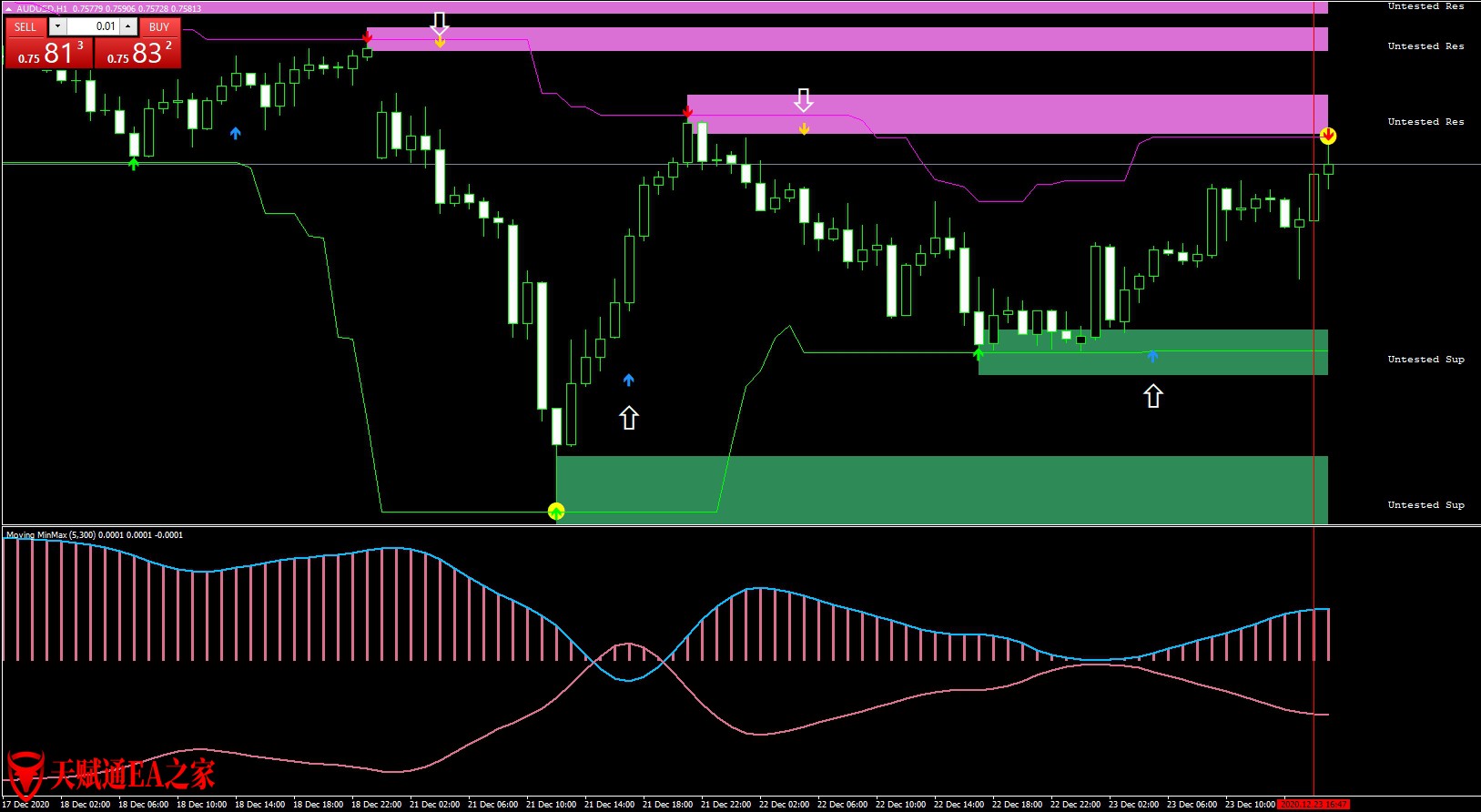Click the SELL one-click trading button
The height and width of the screenshot is (812, 1481).
point(25,27)
